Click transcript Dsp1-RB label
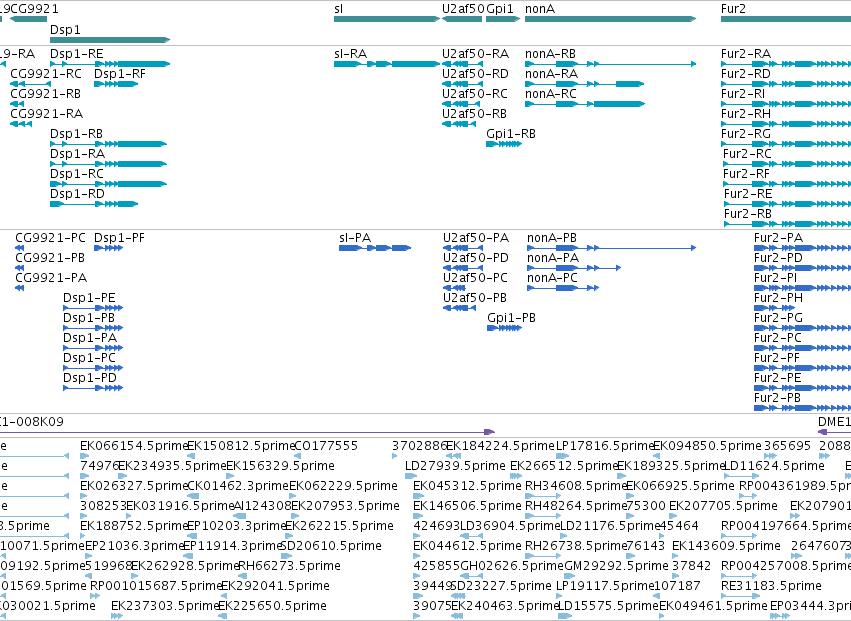Image resolution: width=851 pixels, height=621 pixels. pos(77,134)
